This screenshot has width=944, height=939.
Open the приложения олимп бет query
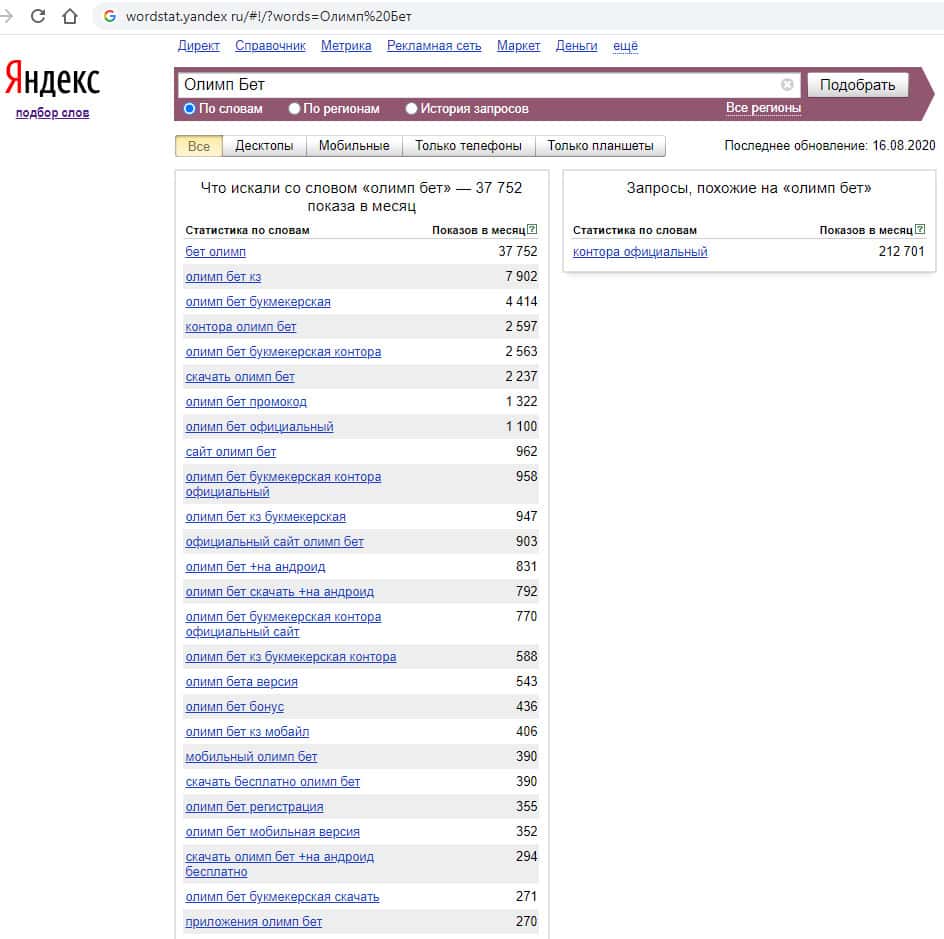tap(253, 922)
